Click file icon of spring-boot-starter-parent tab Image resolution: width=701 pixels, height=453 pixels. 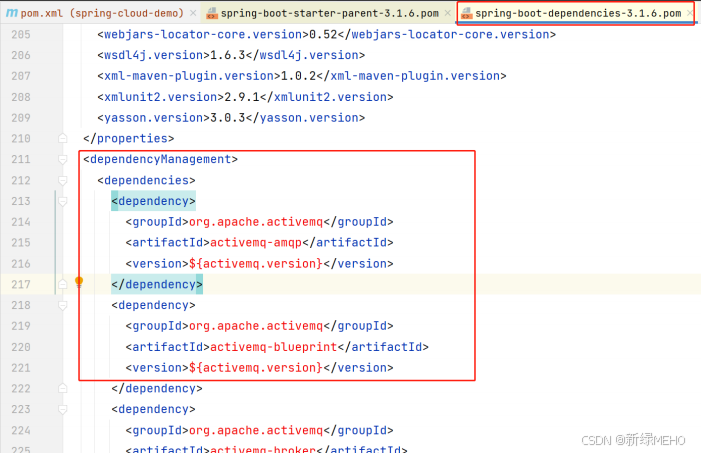(212, 13)
